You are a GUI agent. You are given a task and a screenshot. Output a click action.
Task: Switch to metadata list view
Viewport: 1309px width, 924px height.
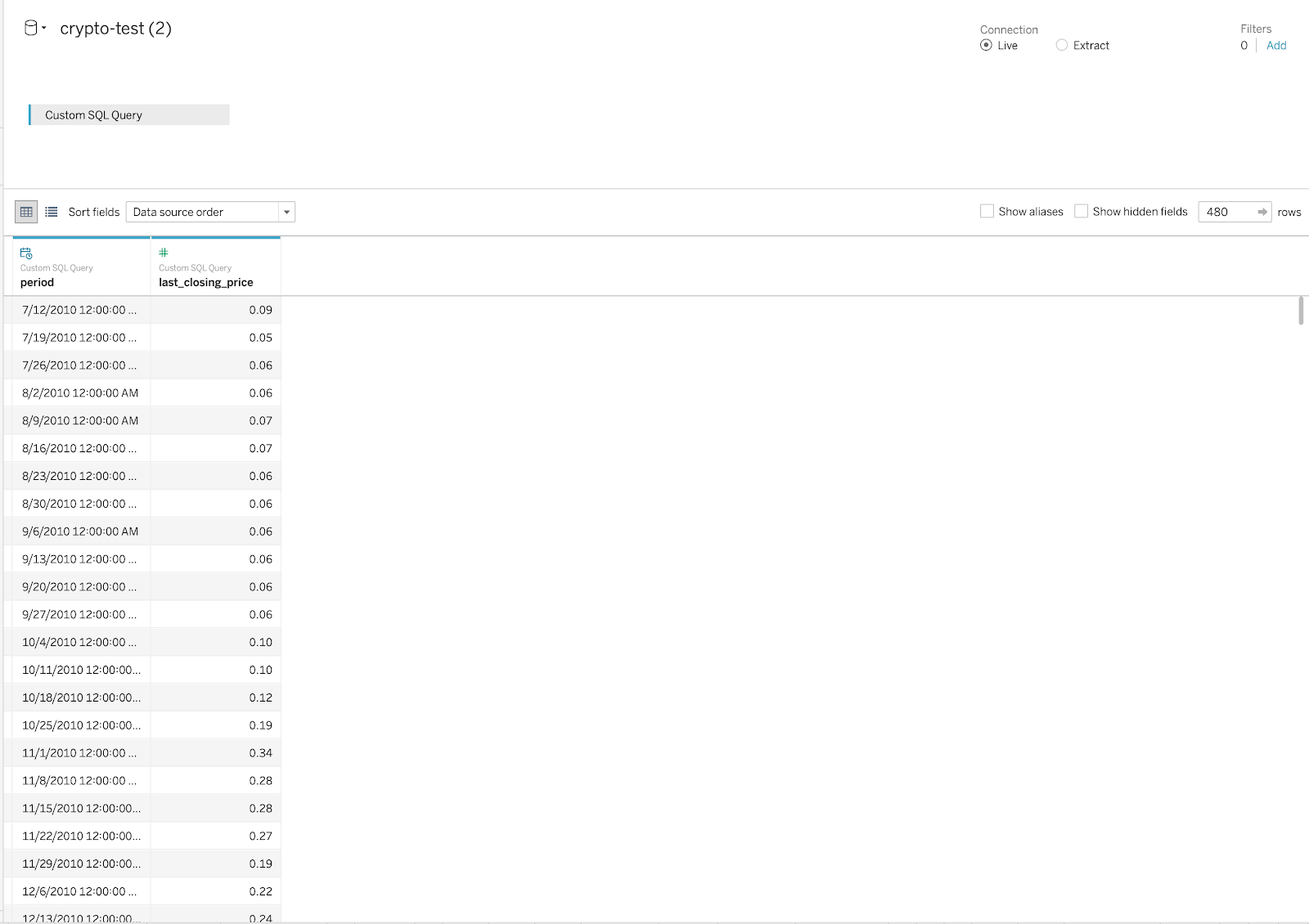(52, 212)
